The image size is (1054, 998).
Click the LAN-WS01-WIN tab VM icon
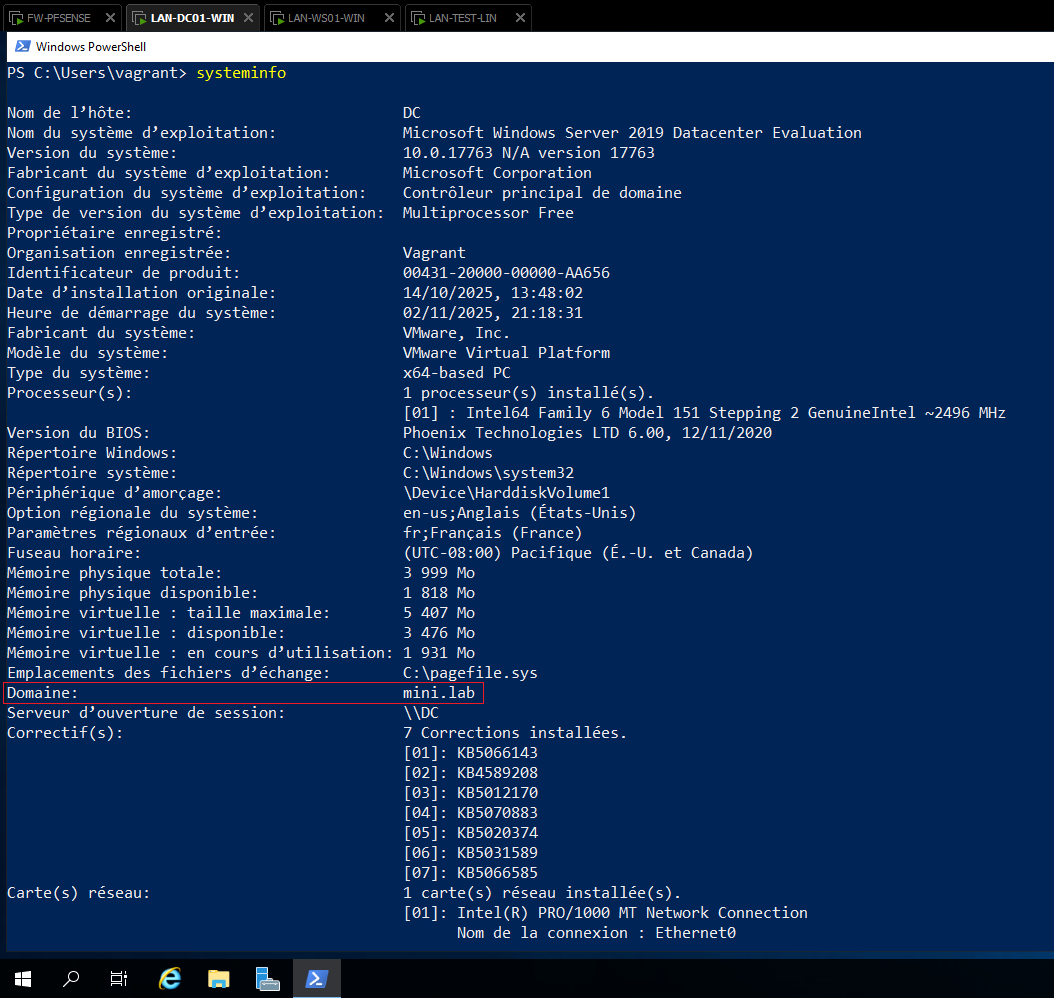277,18
